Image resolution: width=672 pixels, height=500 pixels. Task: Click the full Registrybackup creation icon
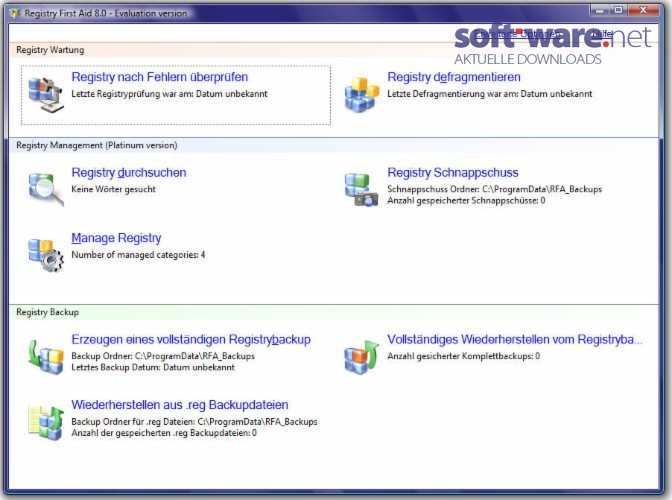(46, 356)
